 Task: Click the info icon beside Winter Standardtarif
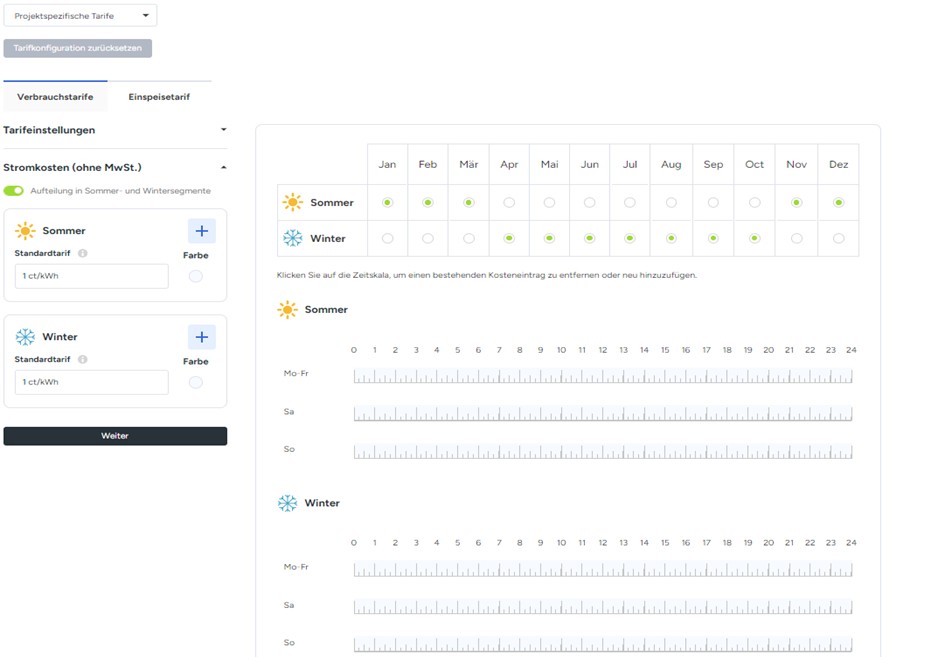(x=82, y=359)
